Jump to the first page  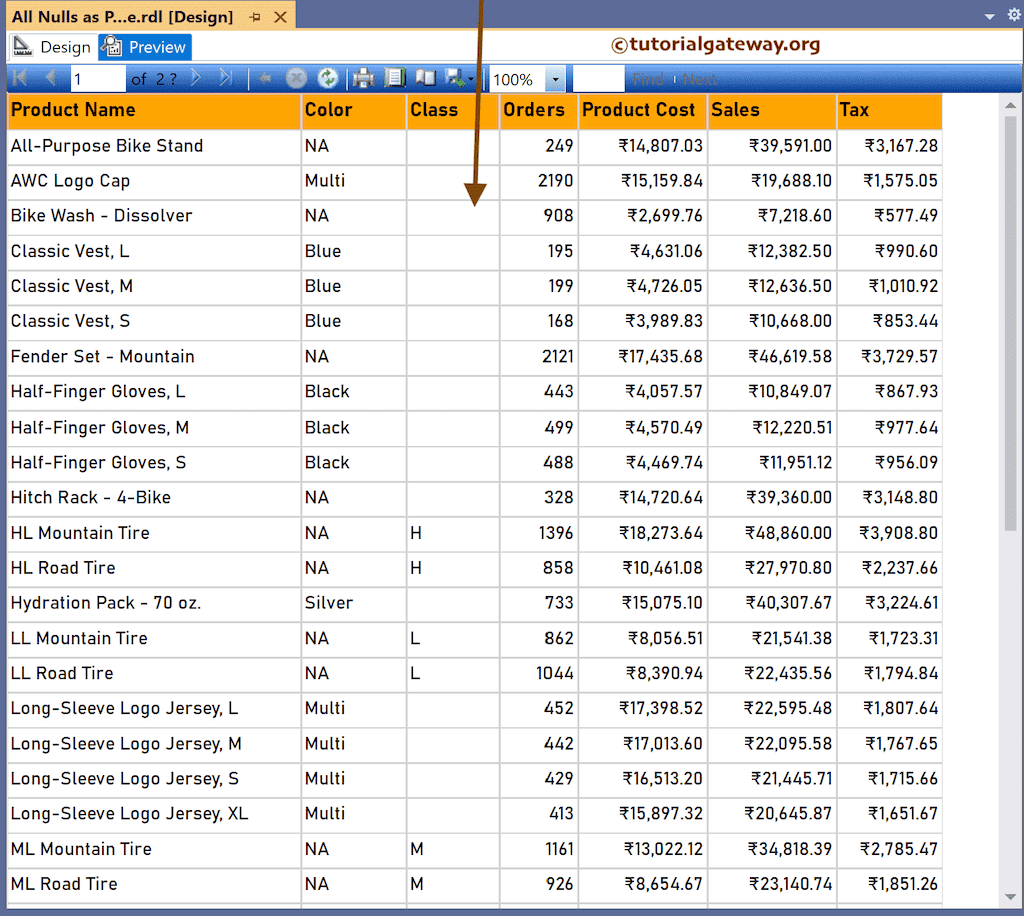click(19, 78)
